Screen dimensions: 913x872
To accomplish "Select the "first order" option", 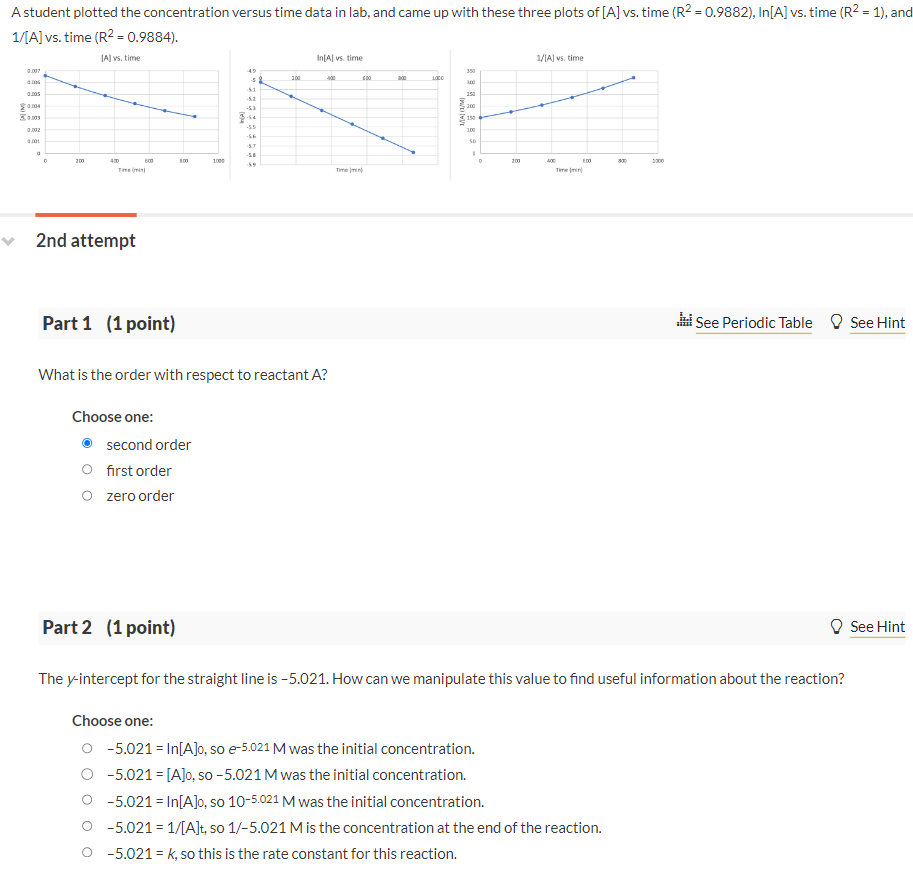I will [x=87, y=470].
